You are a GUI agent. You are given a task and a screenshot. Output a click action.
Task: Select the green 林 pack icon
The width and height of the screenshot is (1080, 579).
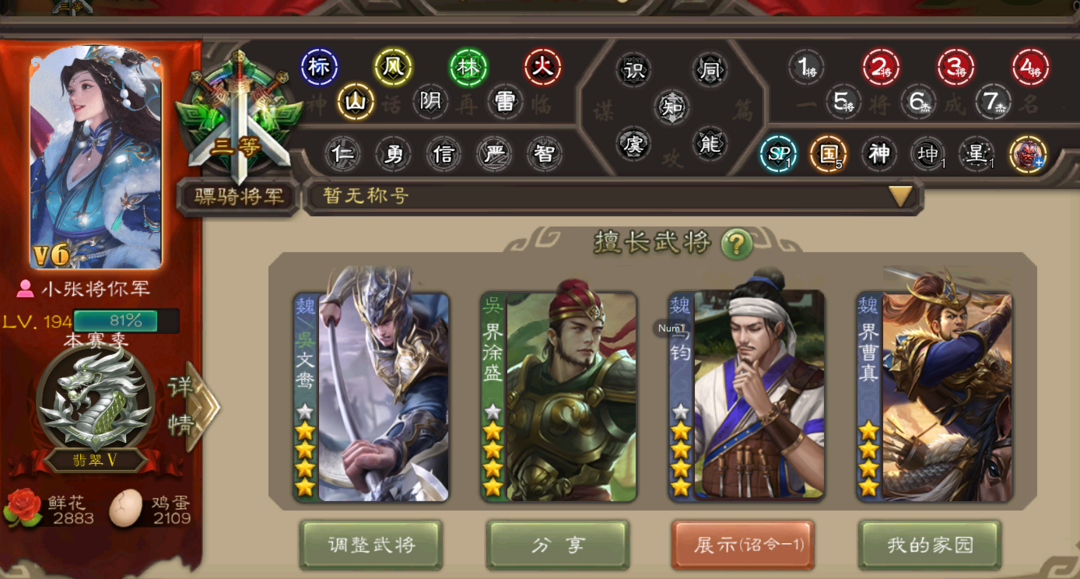(468, 67)
